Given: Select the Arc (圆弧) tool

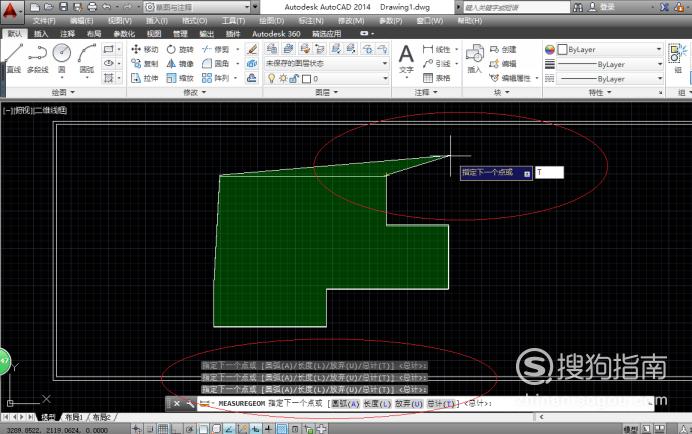Looking at the screenshot, I should click(x=86, y=58).
